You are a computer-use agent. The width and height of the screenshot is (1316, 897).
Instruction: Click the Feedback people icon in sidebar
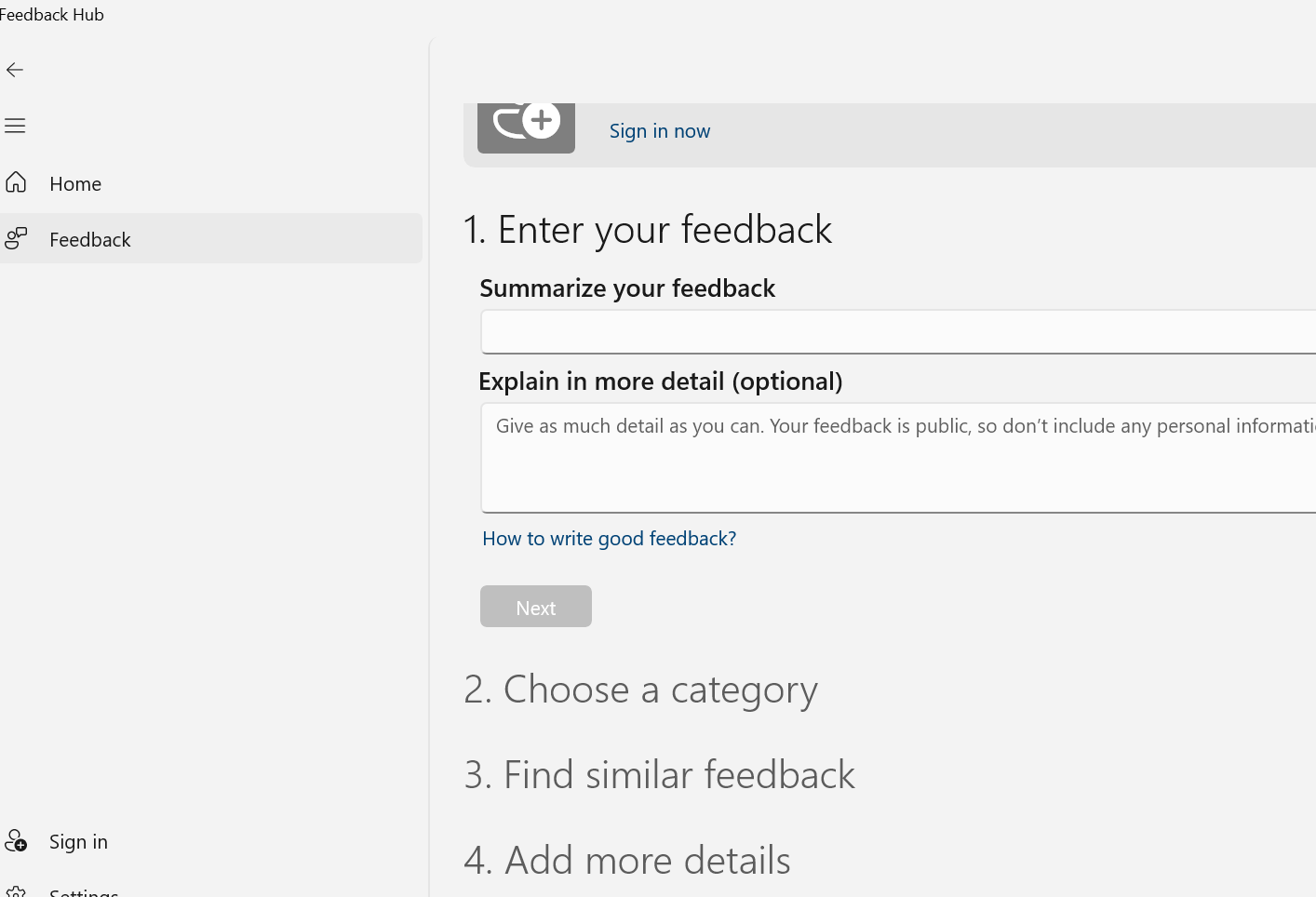tap(16, 238)
